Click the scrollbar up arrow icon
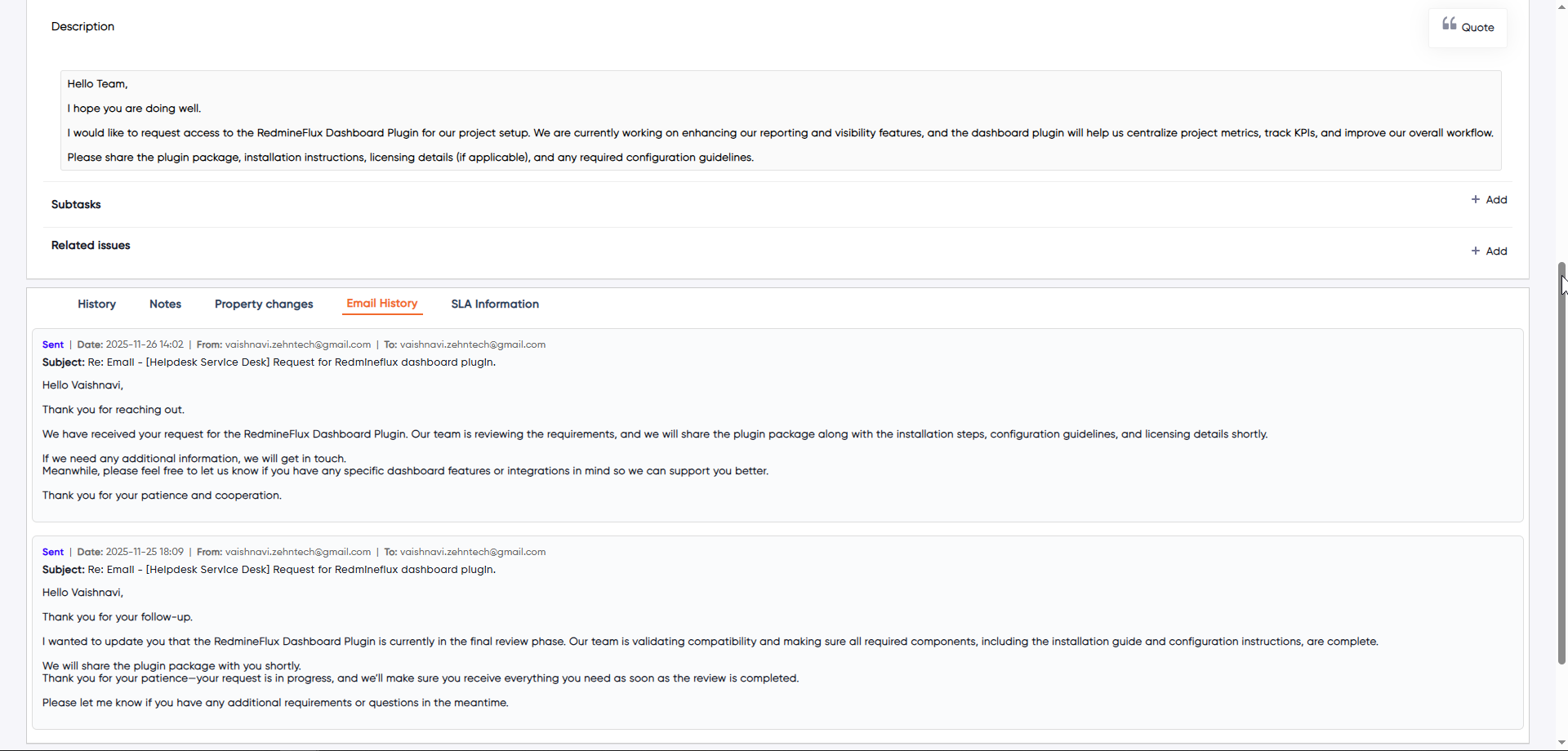Image resolution: width=1568 pixels, height=751 pixels. click(1561, 6)
